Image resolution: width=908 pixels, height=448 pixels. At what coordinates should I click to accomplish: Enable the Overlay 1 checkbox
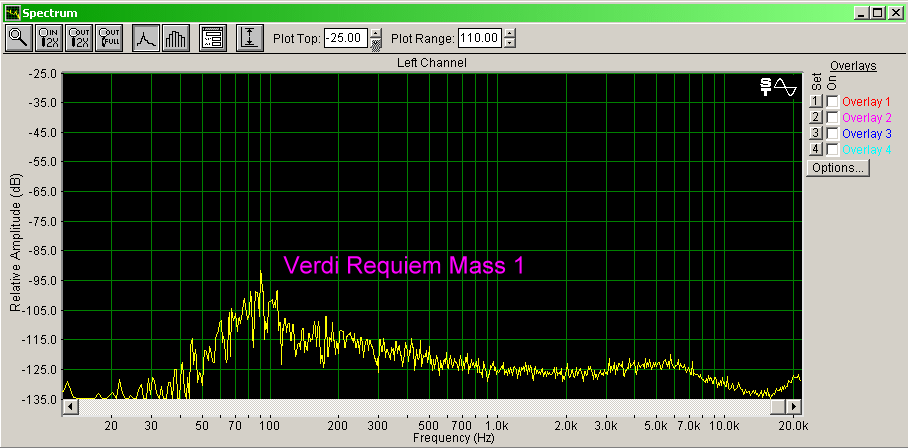click(x=832, y=102)
